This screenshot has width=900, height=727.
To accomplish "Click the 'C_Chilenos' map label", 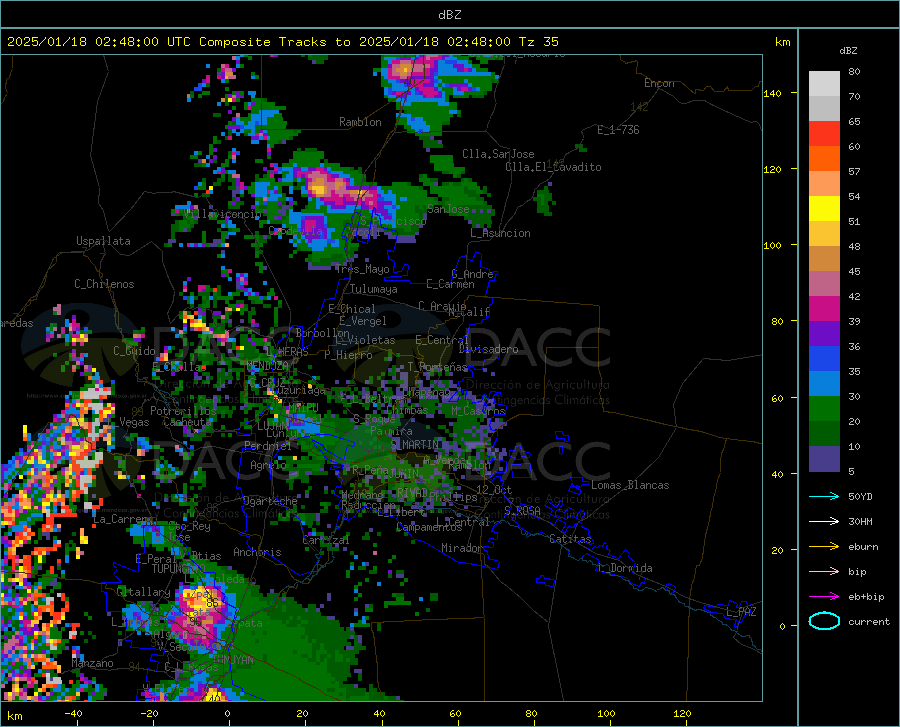I will (x=104, y=284).
